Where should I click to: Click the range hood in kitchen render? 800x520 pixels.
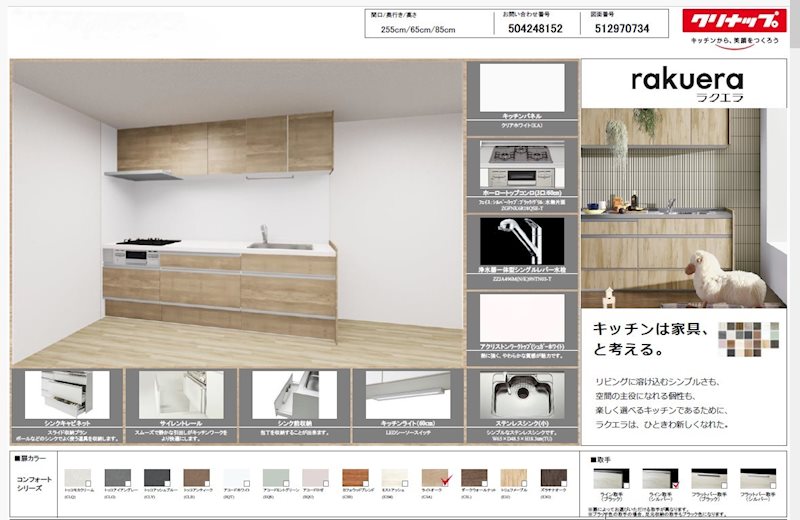pyautogui.click(x=143, y=176)
